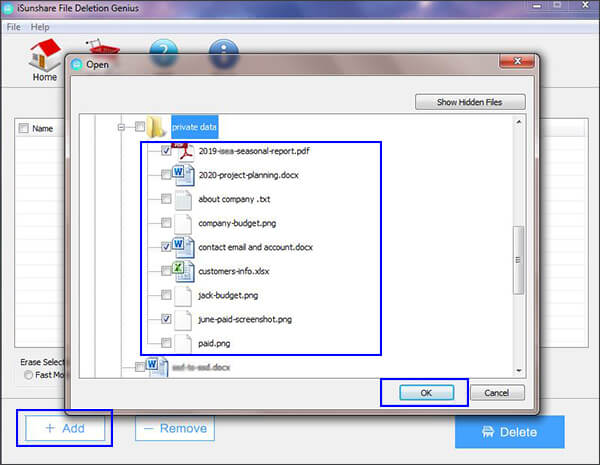Click the Add button
Image resolution: width=600 pixels, height=465 pixels.
65,428
